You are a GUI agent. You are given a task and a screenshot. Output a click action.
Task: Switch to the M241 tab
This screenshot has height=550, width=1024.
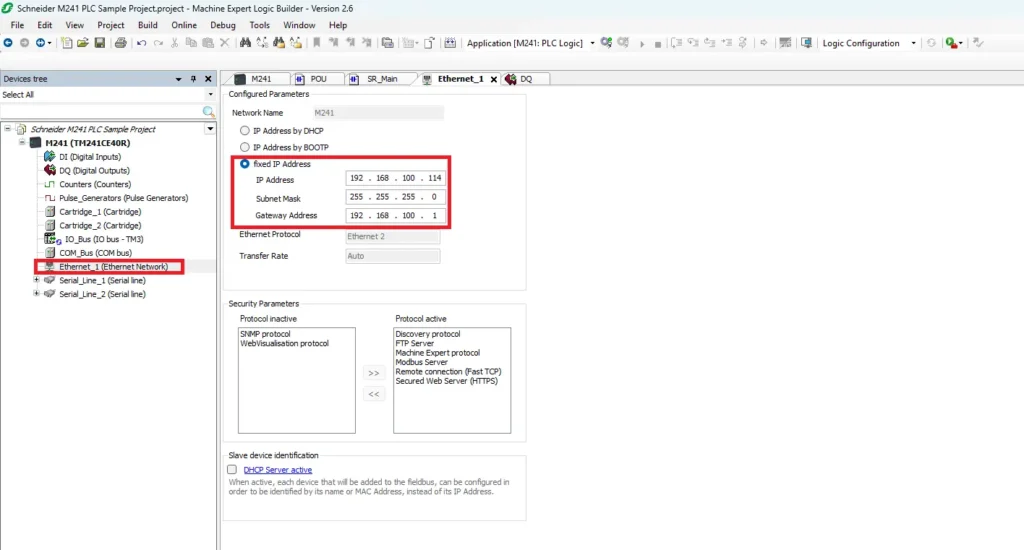[x=261, y=79]
